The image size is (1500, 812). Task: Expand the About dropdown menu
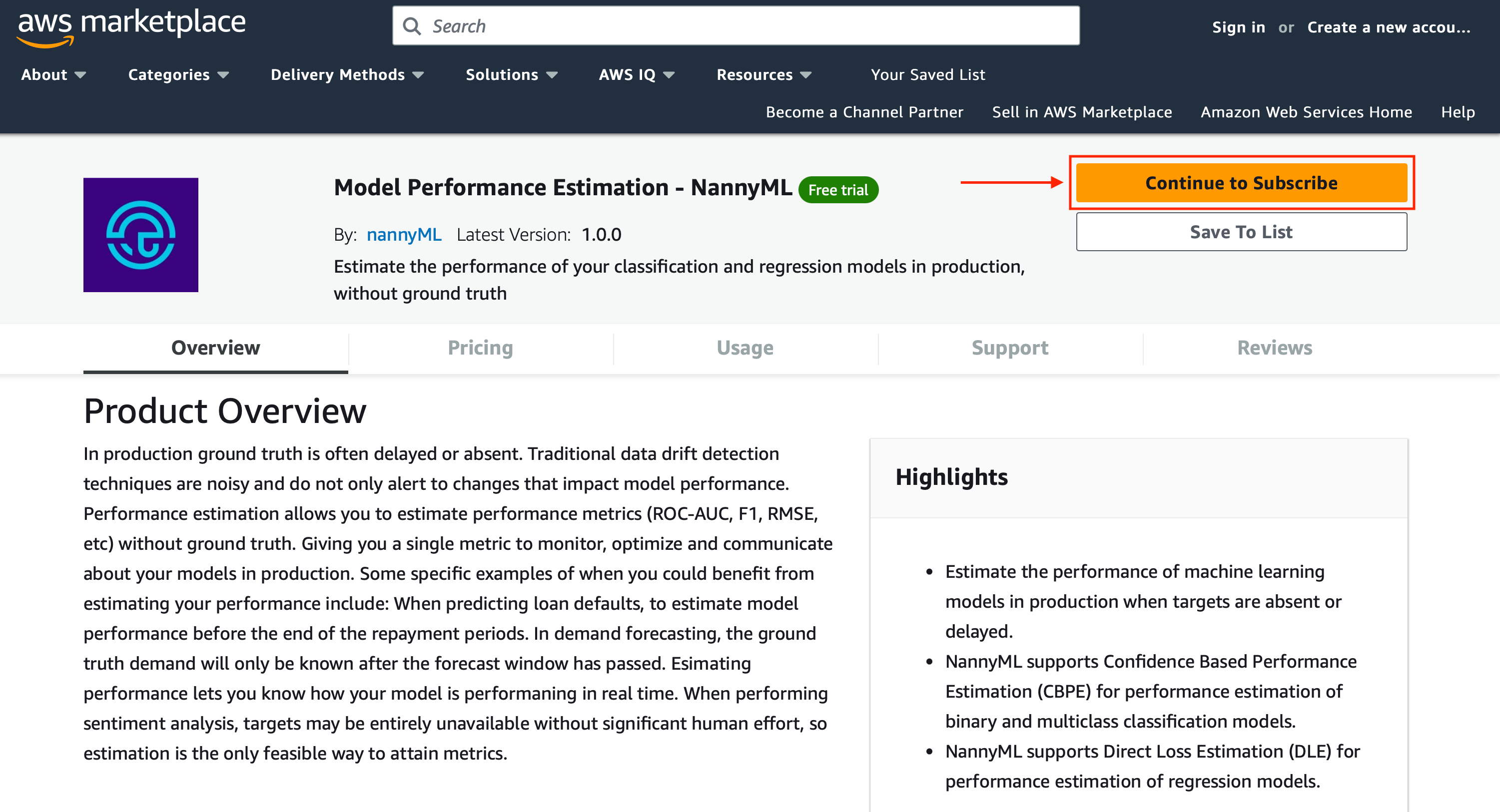(x=53, y=74)
